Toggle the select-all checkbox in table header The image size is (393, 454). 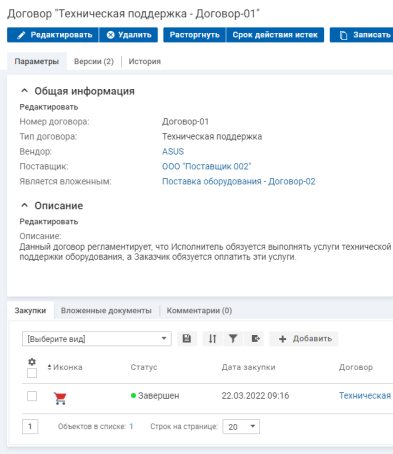click(32, 373)
